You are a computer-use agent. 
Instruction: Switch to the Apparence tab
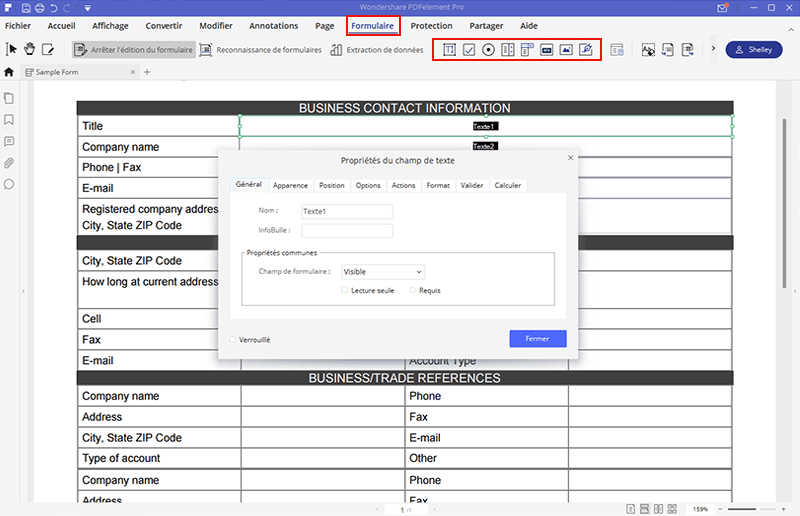[x=290, y=185]
